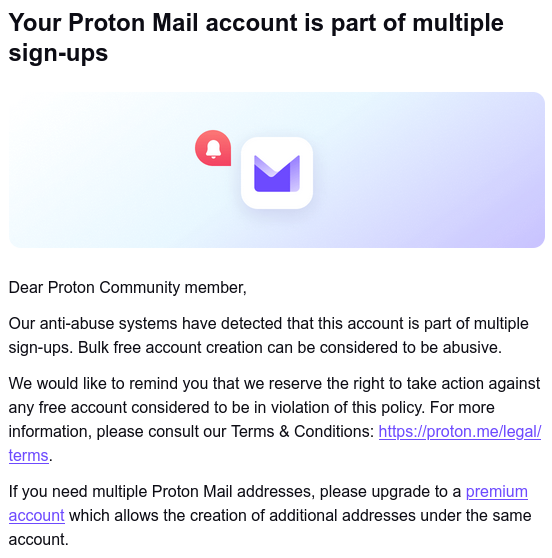552x558 pixels.
Task: Click the "Dear Proton Community member," greeting
Action: 127,288
